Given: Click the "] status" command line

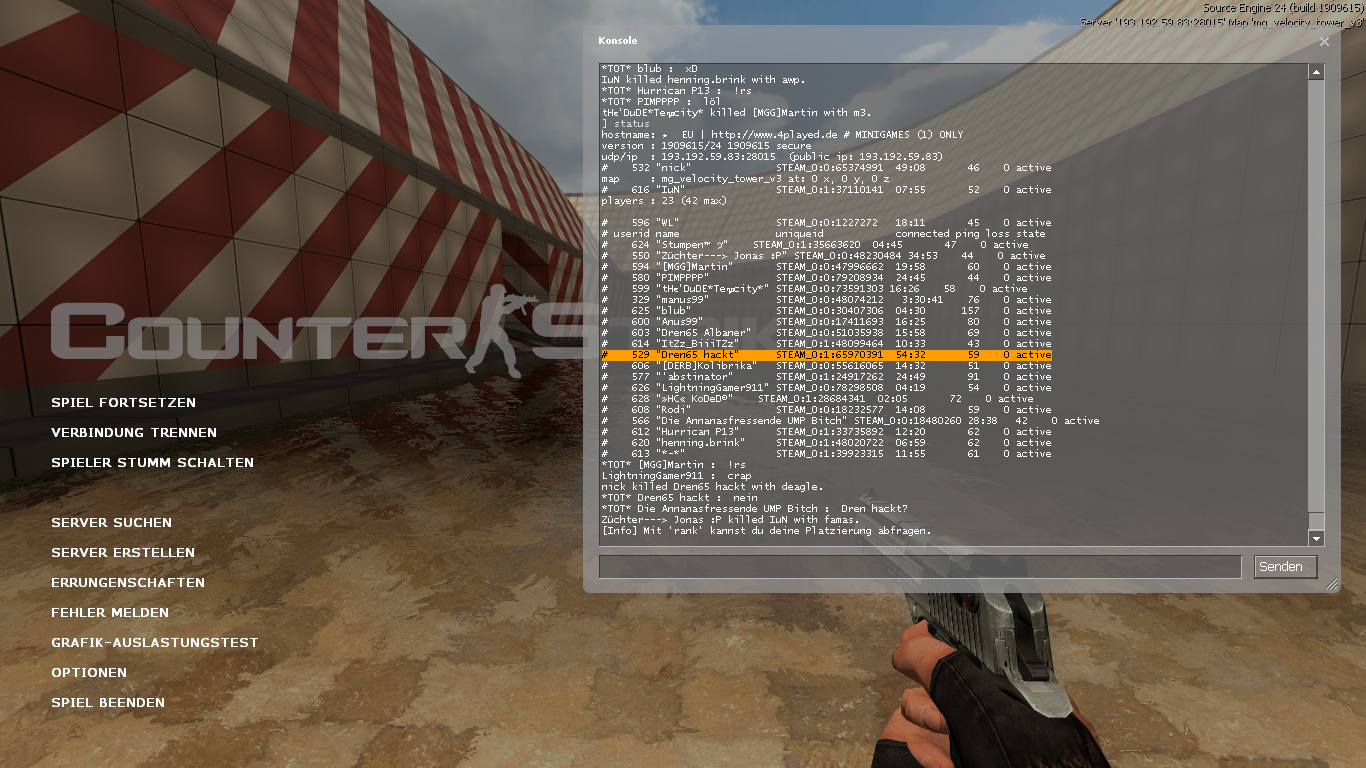Looking at the screenshot, I should 625,124.
